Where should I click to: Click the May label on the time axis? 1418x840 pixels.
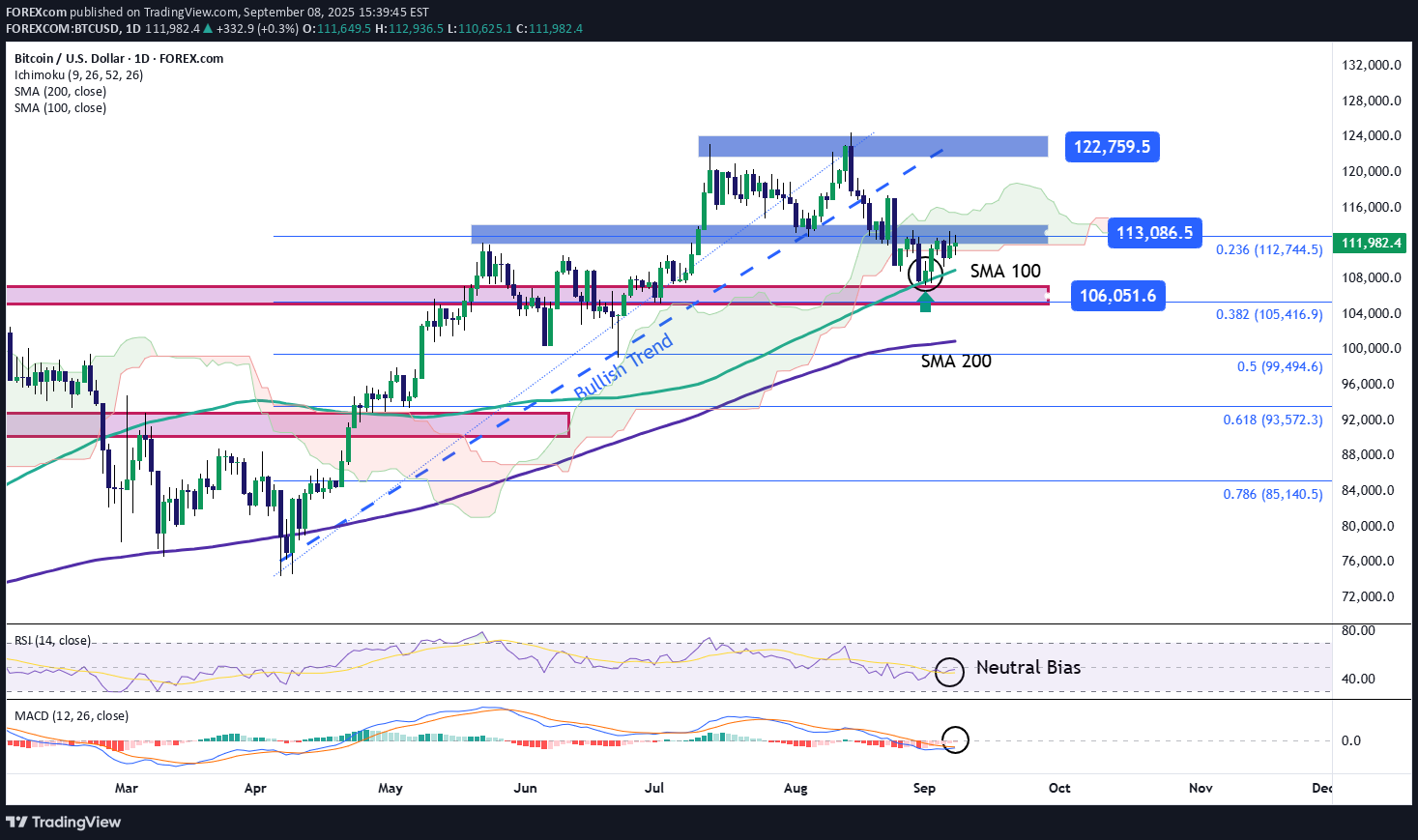(391, 788)
